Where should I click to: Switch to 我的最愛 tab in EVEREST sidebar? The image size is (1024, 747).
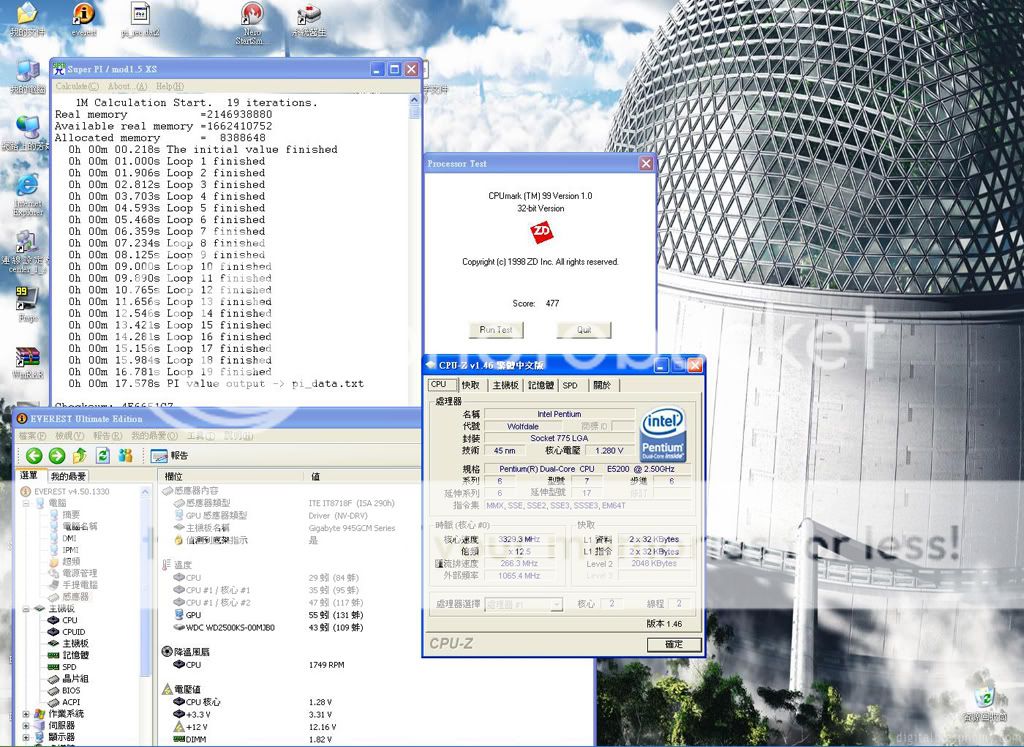(x=68, y=477)
